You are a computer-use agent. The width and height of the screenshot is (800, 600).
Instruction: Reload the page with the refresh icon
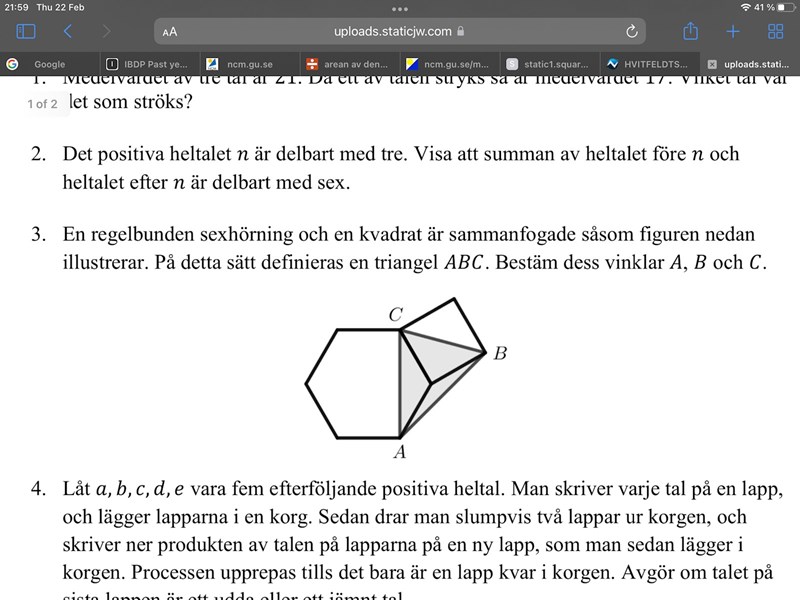631,32
